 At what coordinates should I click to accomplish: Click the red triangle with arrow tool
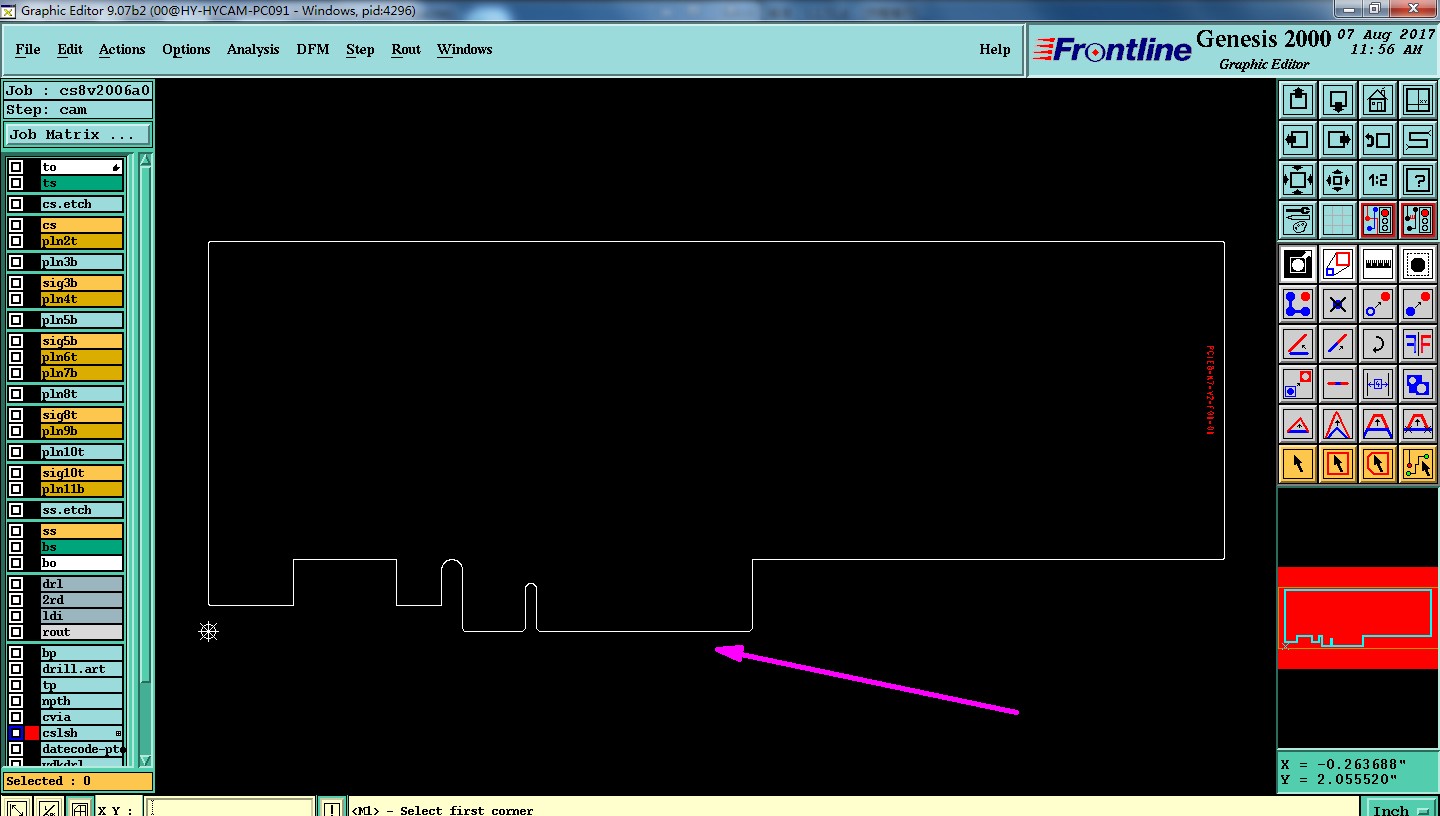[x=1298, y=424]
